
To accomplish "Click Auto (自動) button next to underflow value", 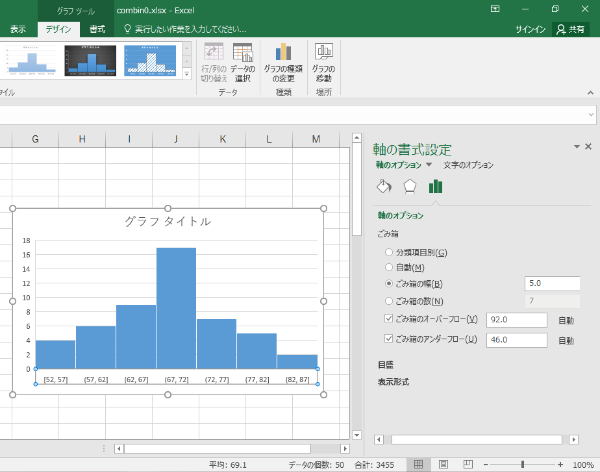I will coord(566,340).
